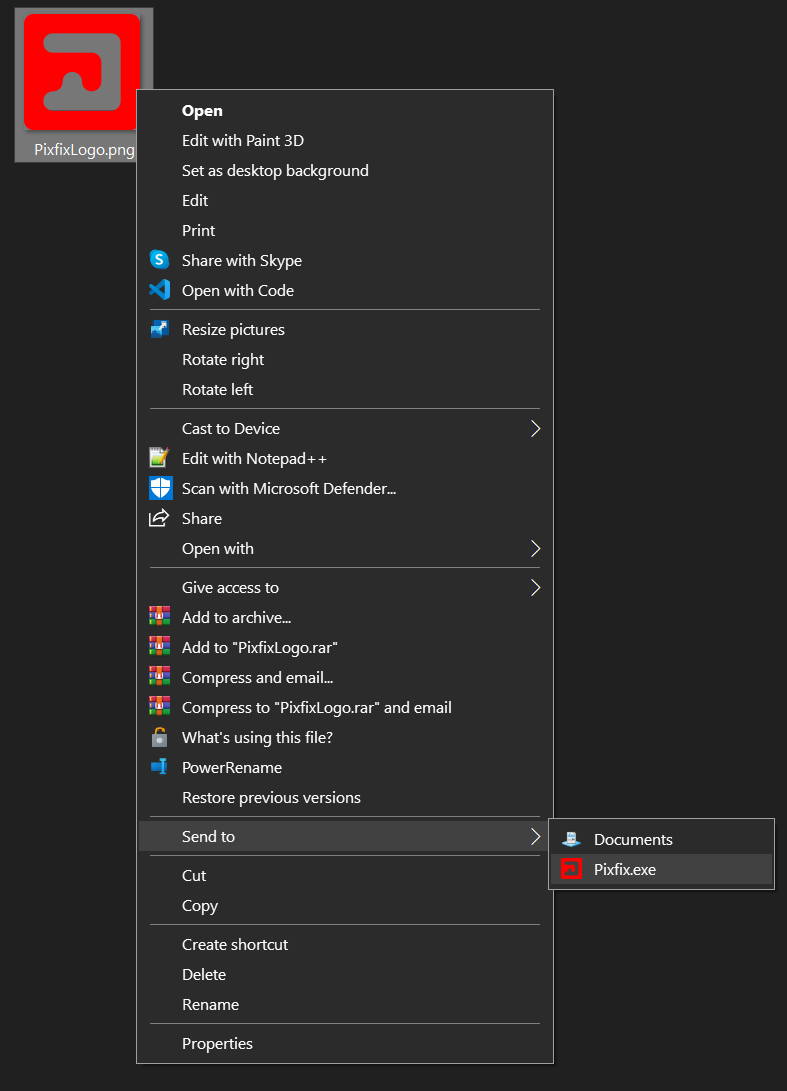Click the PowerRename icon
The width and height of the screenshot is (787, 1091).
coord(159,767)
